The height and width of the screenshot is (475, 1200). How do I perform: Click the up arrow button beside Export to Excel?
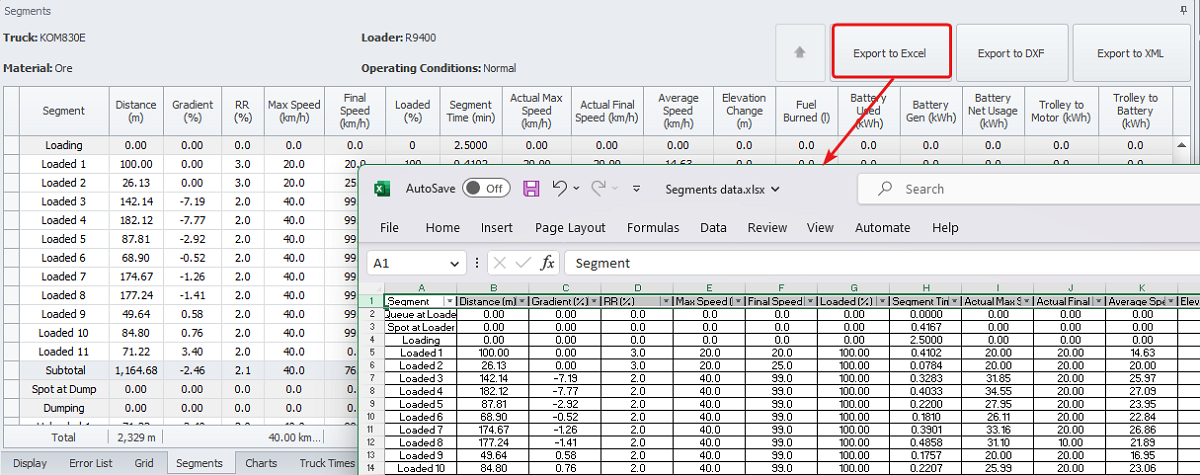tap(799, 53)
